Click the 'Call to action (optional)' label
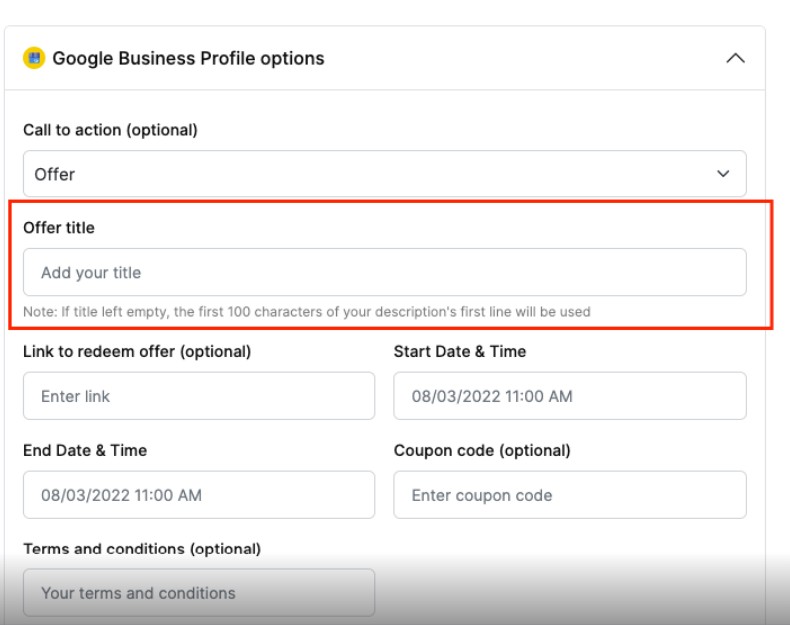 tap(110, 130)
